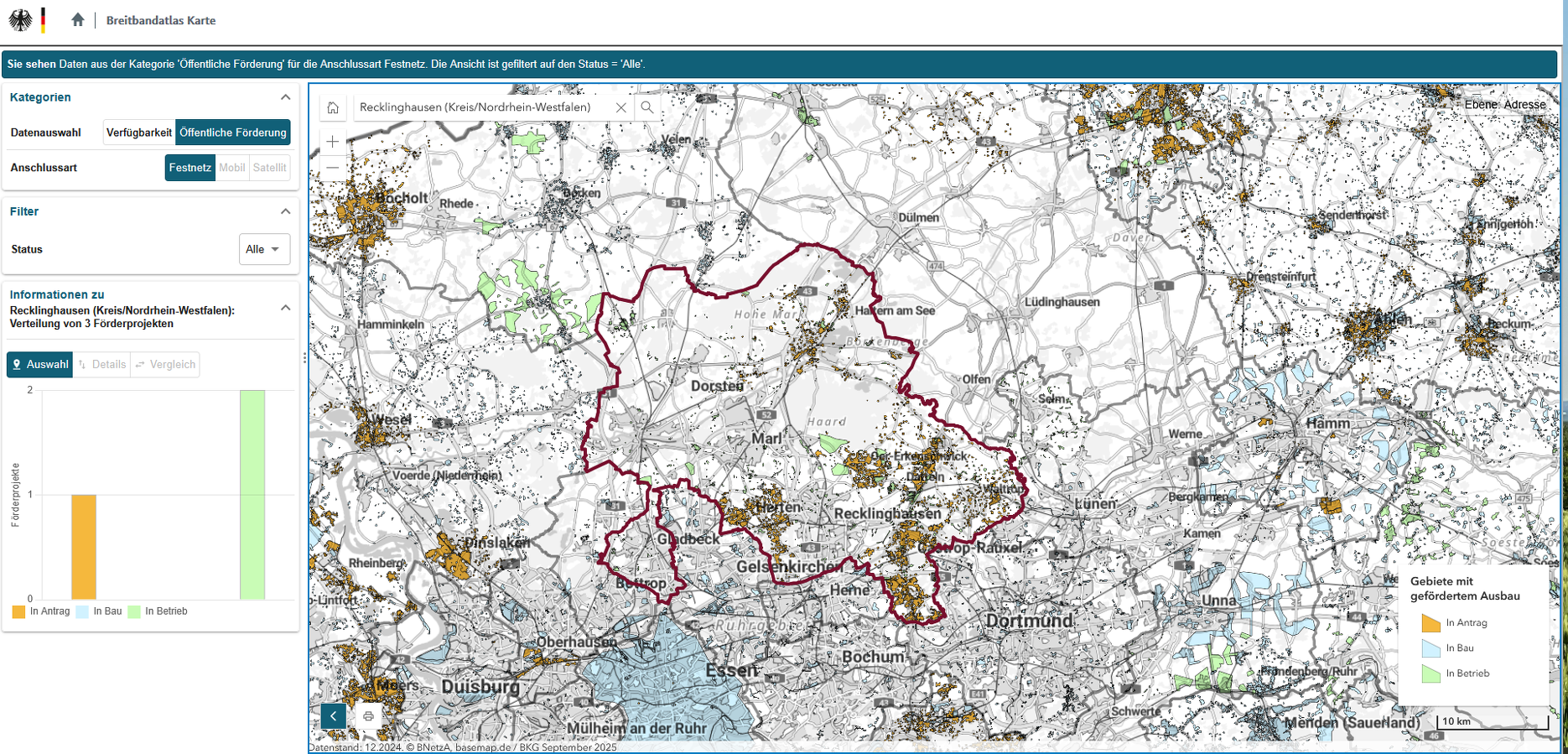
Task: Click the orange In Antrag chart bar
Action: pyautogui.click(x=83, y=547)
